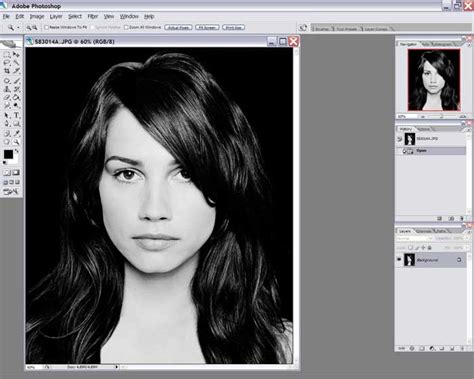Select the Crop tool
This screenshot has width=474, height=379.
point(7,71)
